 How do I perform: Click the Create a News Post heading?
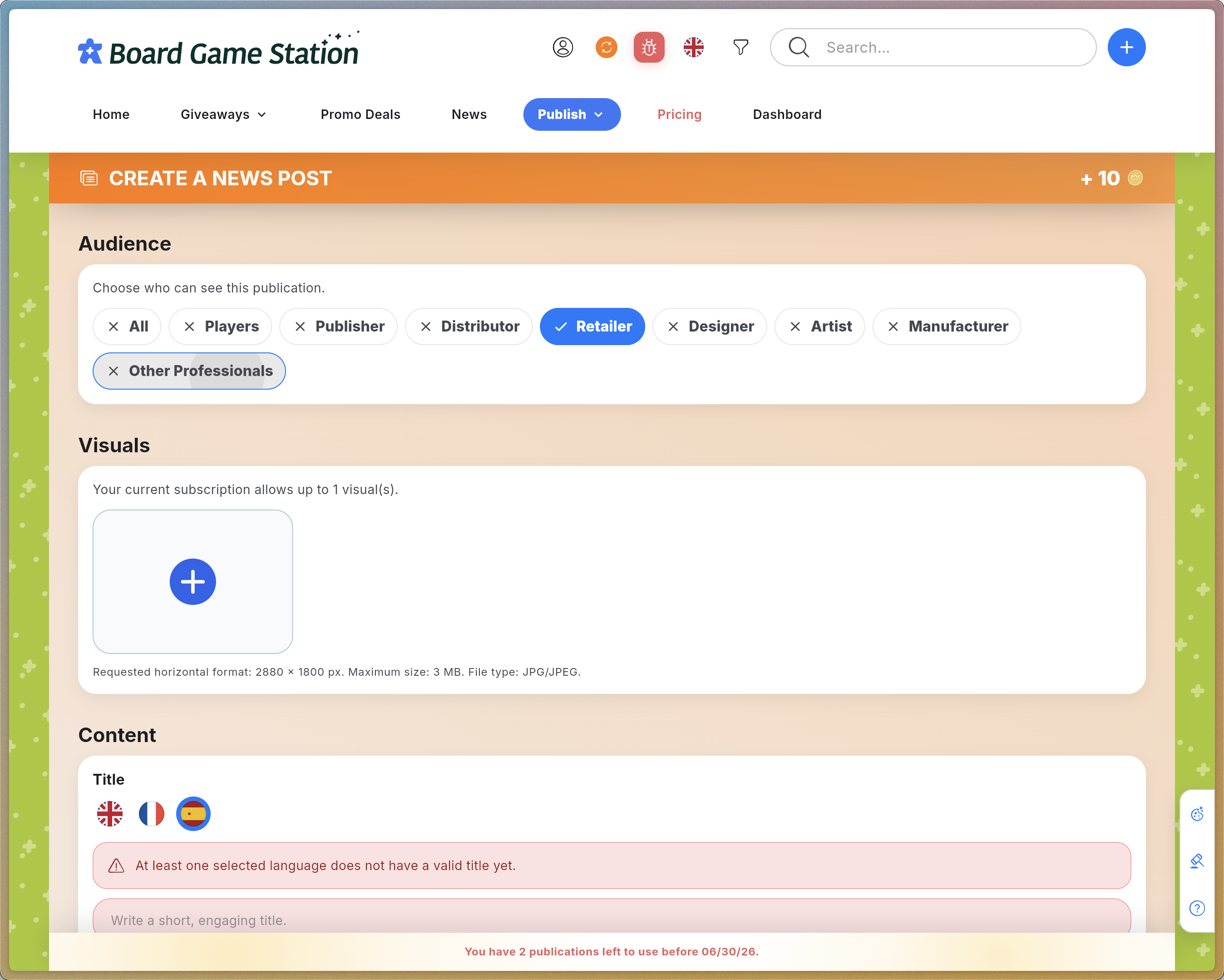(220, 178)
